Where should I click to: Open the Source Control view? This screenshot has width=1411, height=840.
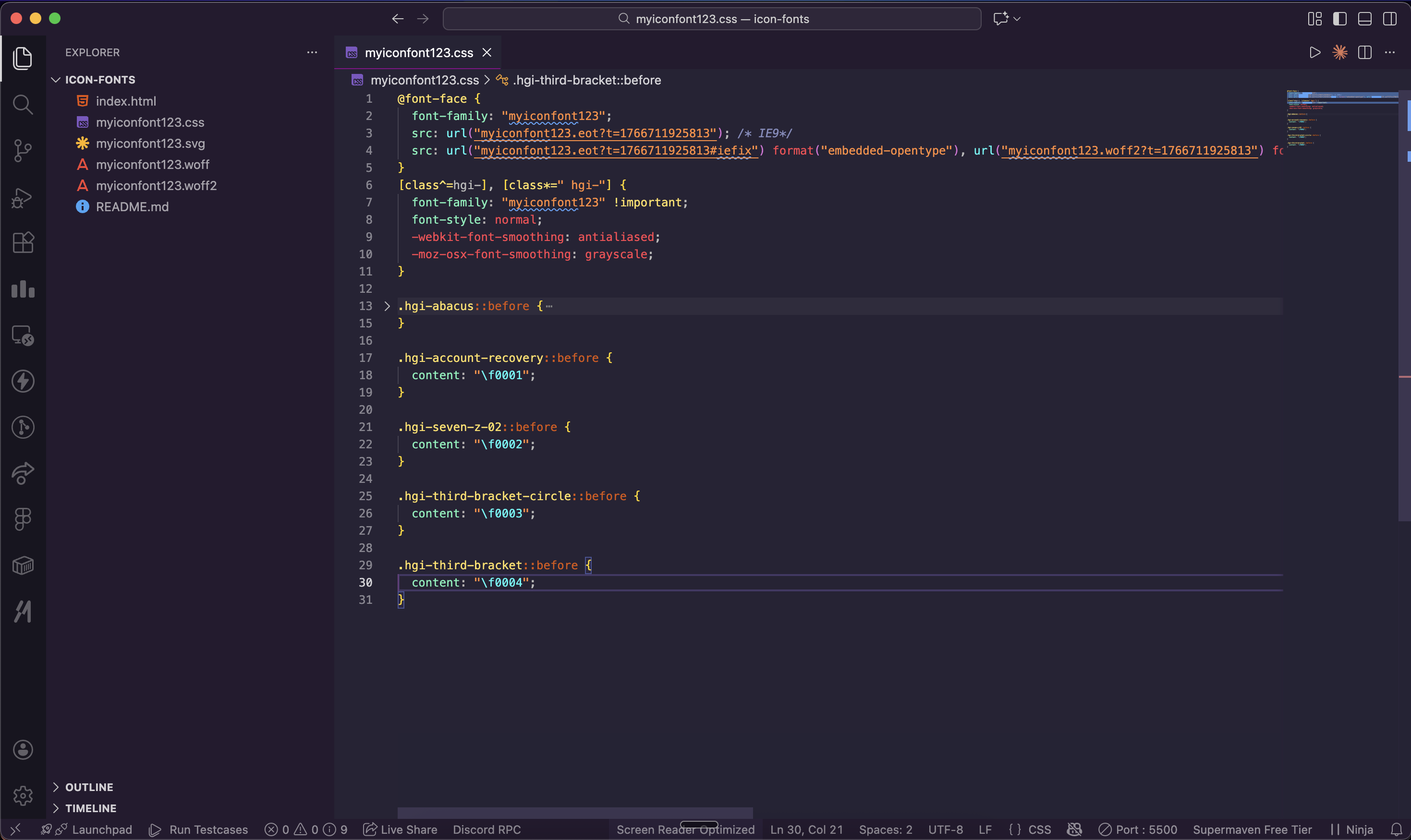tap(23, 151)
